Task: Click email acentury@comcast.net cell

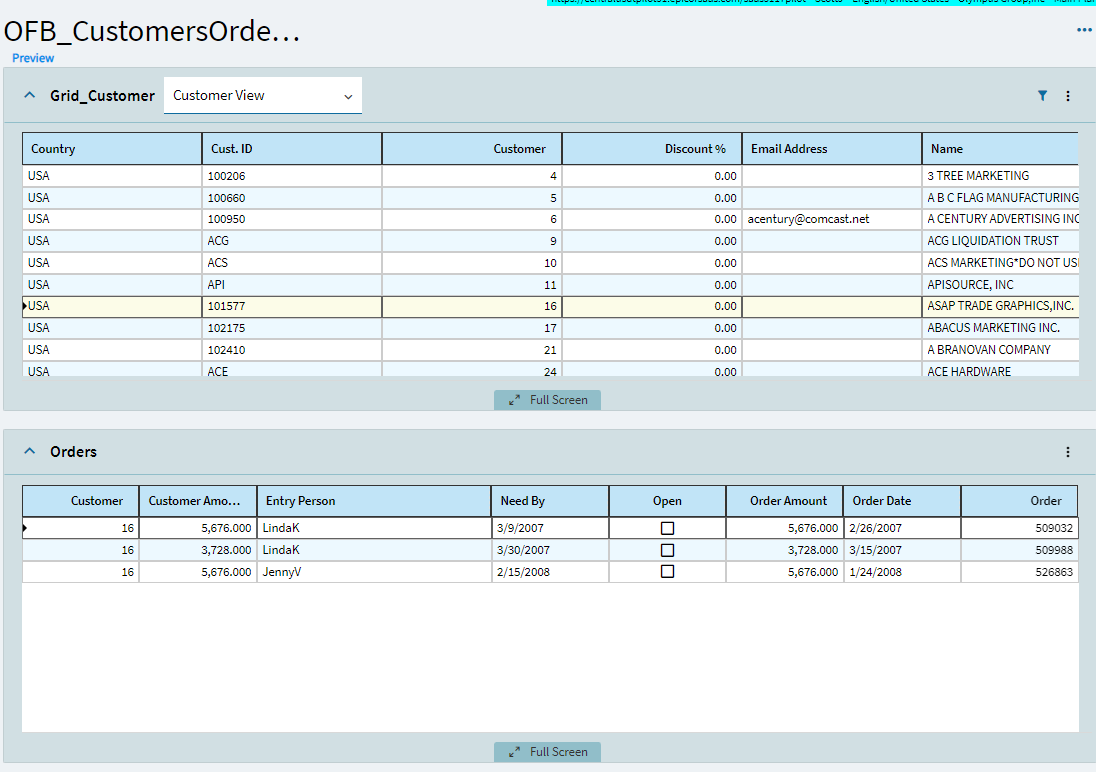Action: 832,219
